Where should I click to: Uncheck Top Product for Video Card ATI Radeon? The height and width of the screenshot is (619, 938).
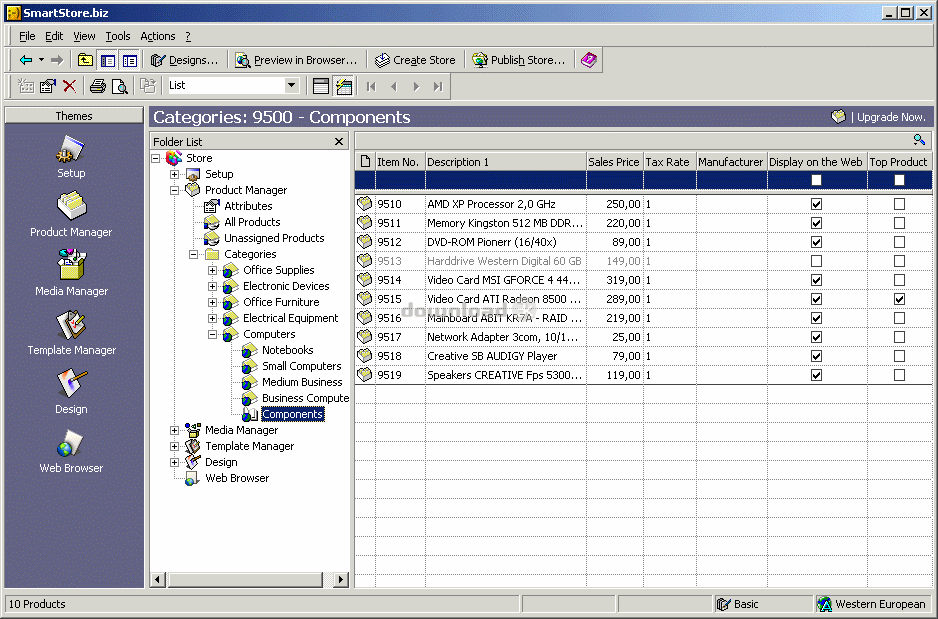(899, 299)
